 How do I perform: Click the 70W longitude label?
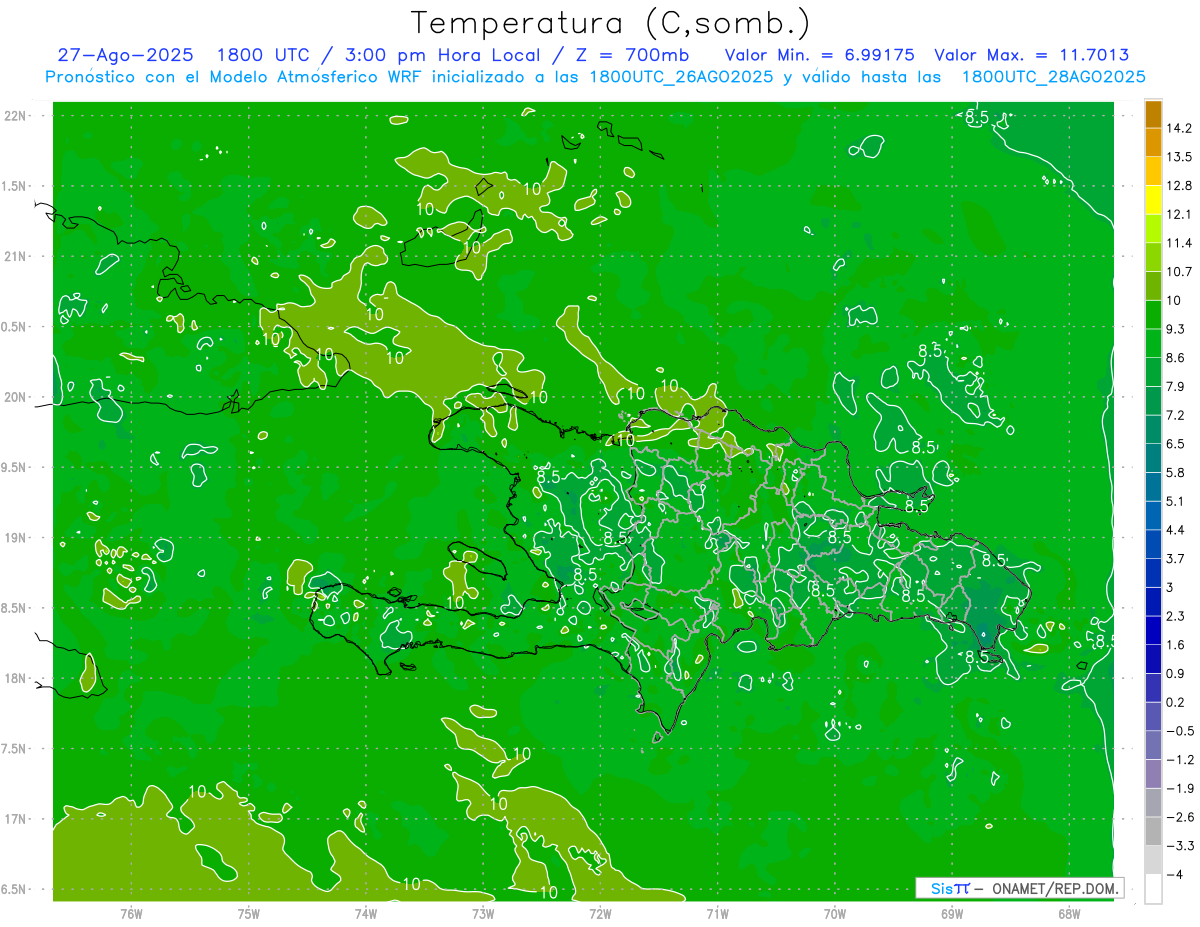pyautogui.click(x=835, y=914)
